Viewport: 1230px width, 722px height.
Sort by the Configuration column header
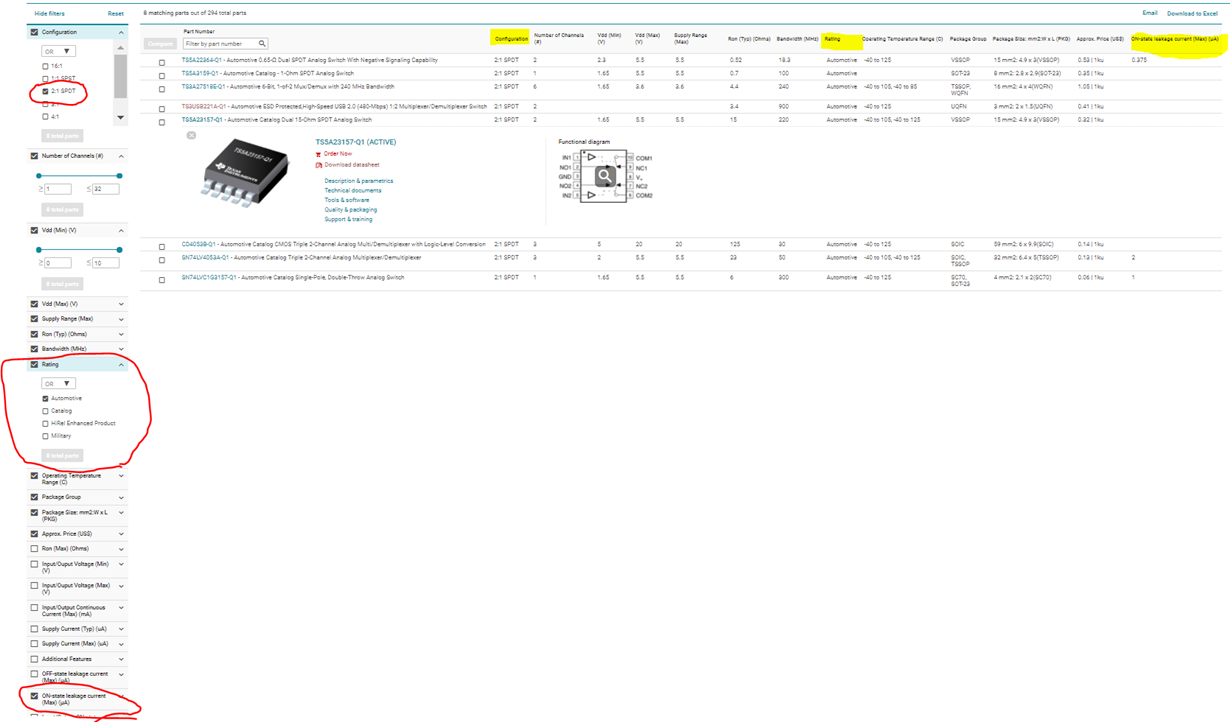pyautogui.click(x=511, y=39)
